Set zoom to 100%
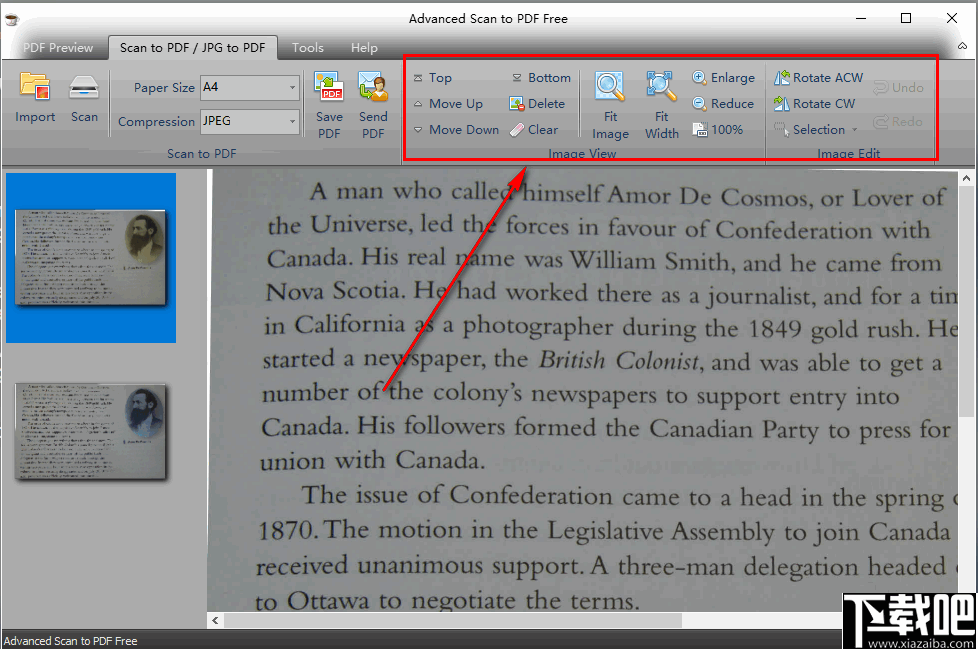Image resolution: width=978 pixels, height=649 pixels. coord(720,128)
